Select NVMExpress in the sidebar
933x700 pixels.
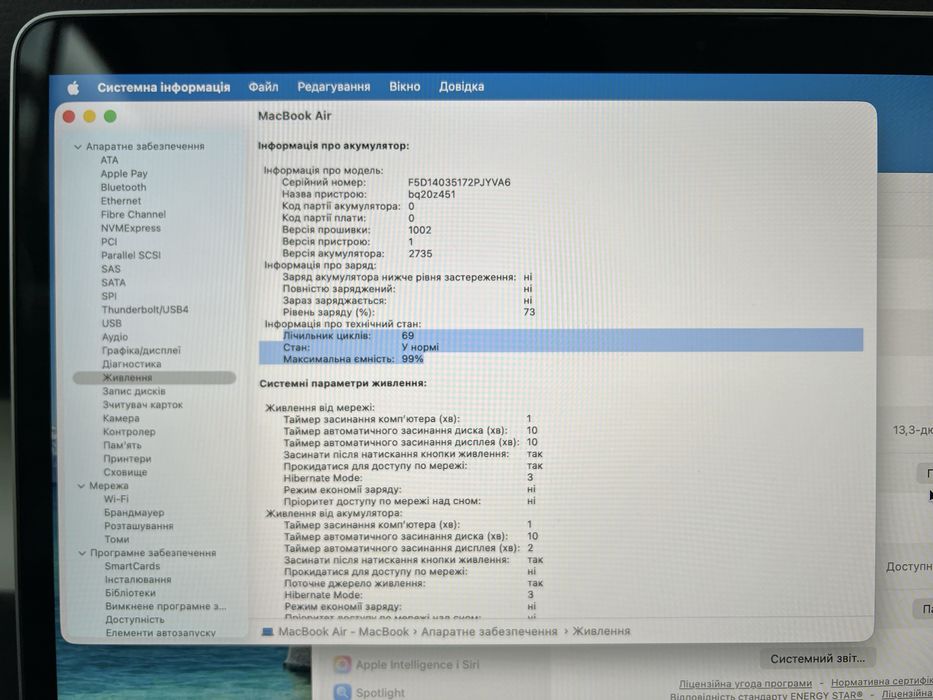pyautogui.click(x=131, y=228)
